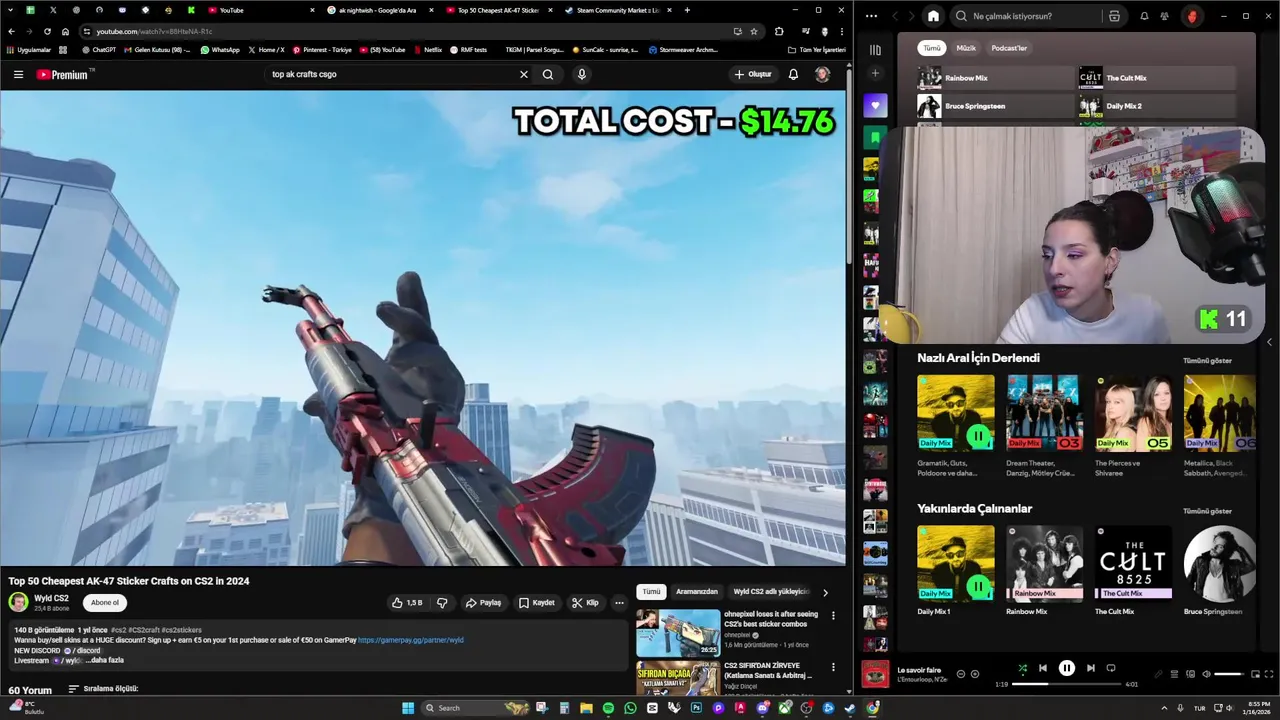
Task: Go to Spotify Home button
Action: coord(933,16)
